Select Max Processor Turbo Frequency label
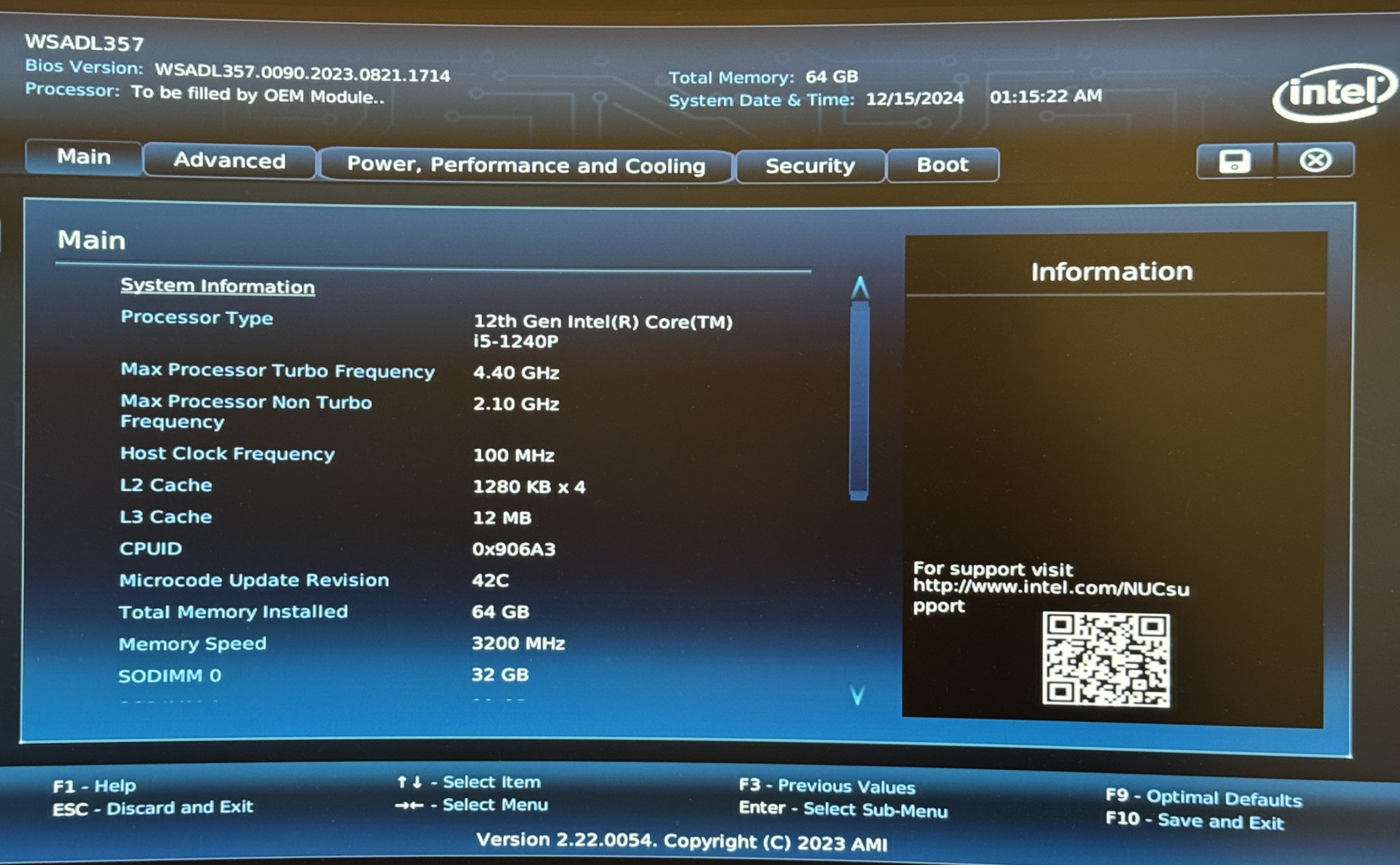The height and width of the screenshot is (865, 1400). click(278, 371)
